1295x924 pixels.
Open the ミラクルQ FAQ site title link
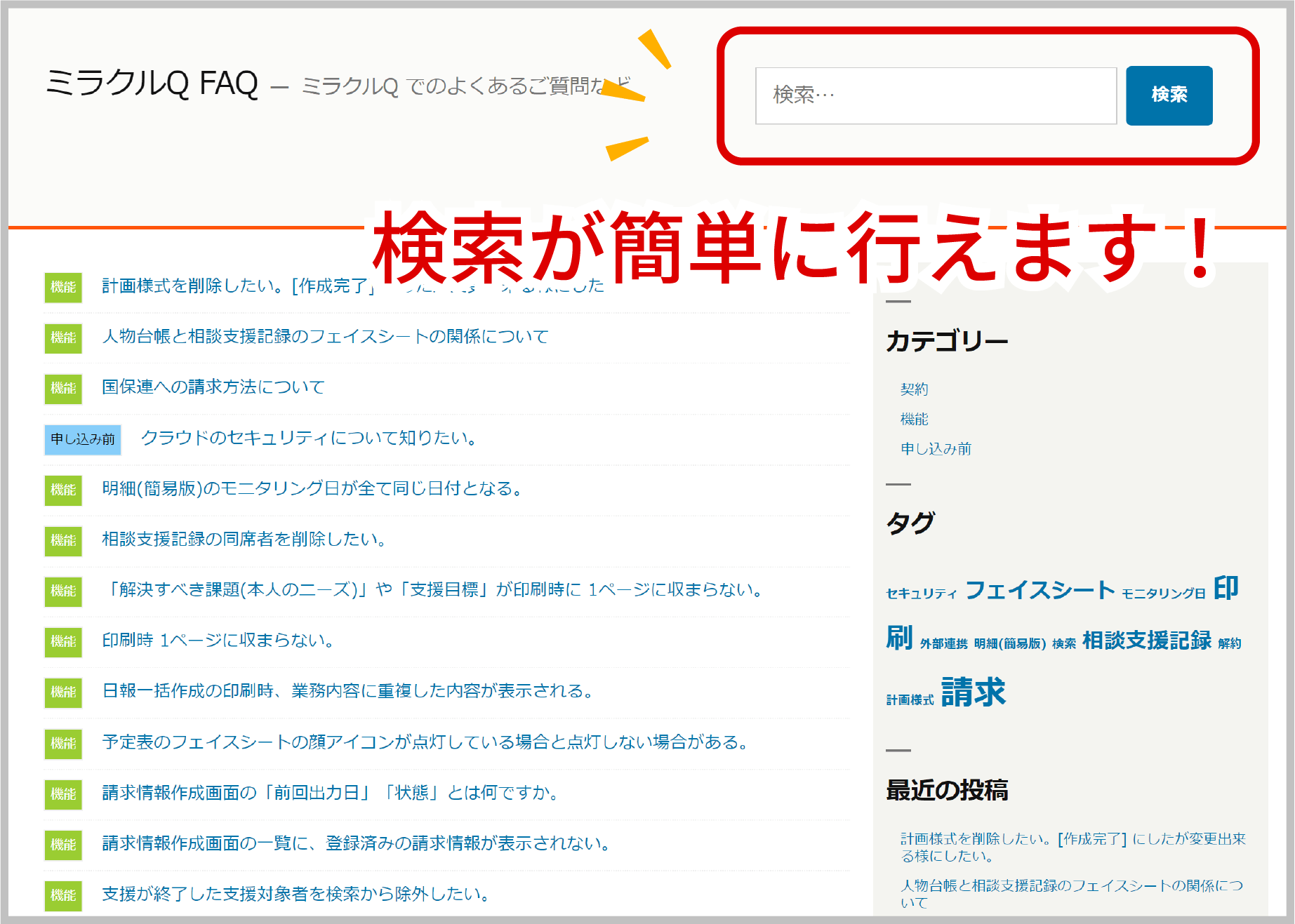pyautogui.click(x=152, y=83)
